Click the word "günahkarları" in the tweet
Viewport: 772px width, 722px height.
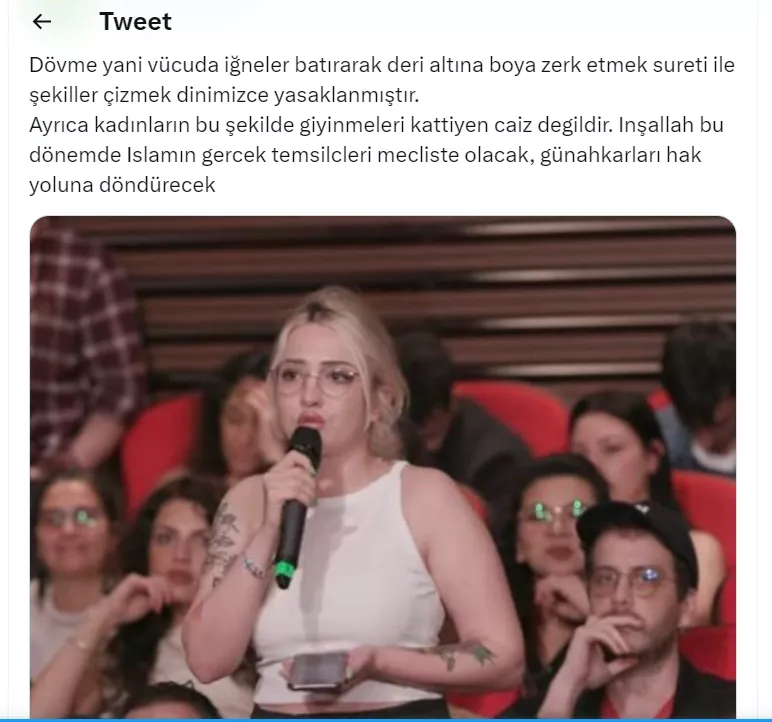point(600,156)
